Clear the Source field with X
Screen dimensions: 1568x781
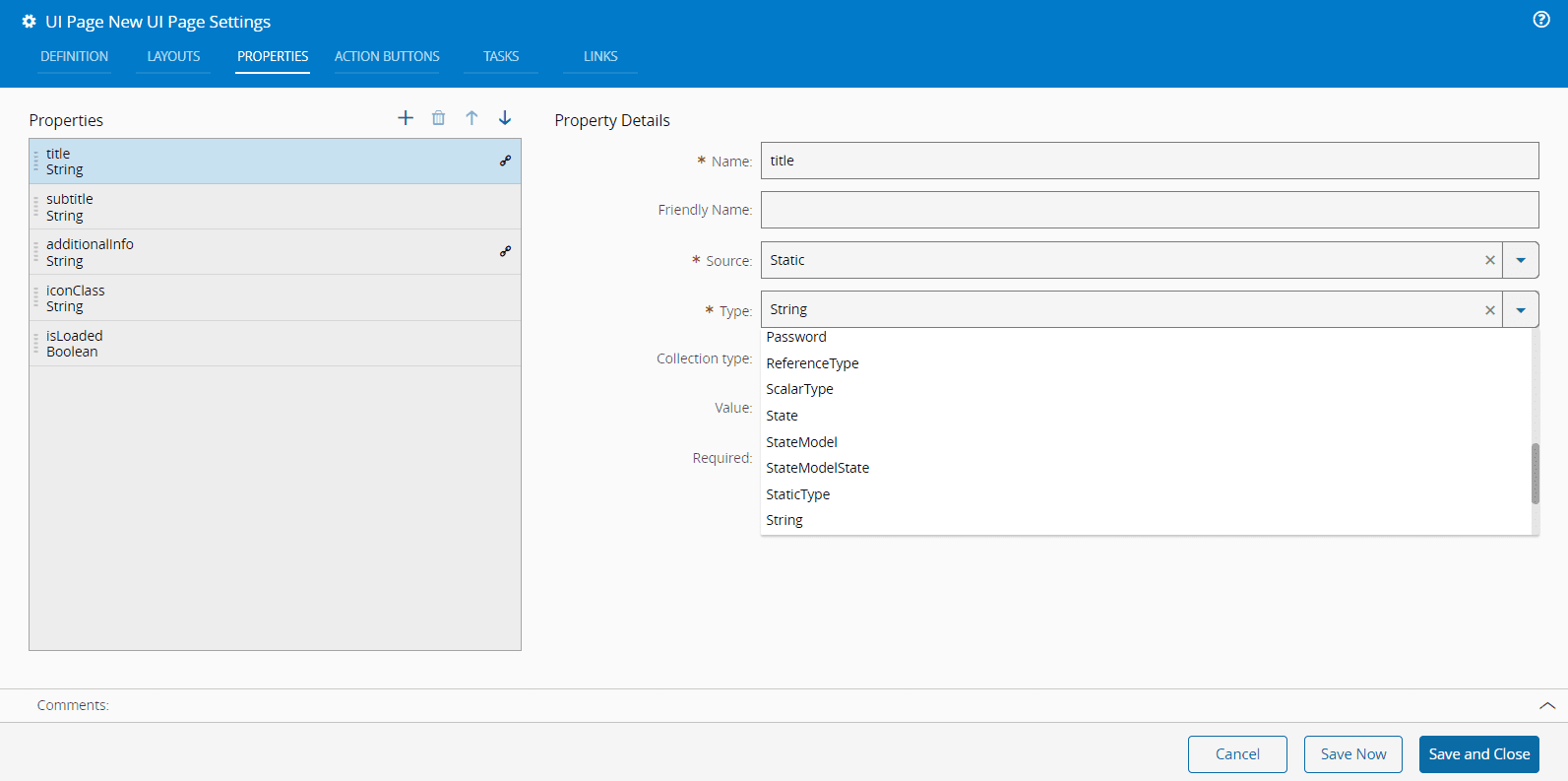pyautogui.click(x=1490, y=260)
